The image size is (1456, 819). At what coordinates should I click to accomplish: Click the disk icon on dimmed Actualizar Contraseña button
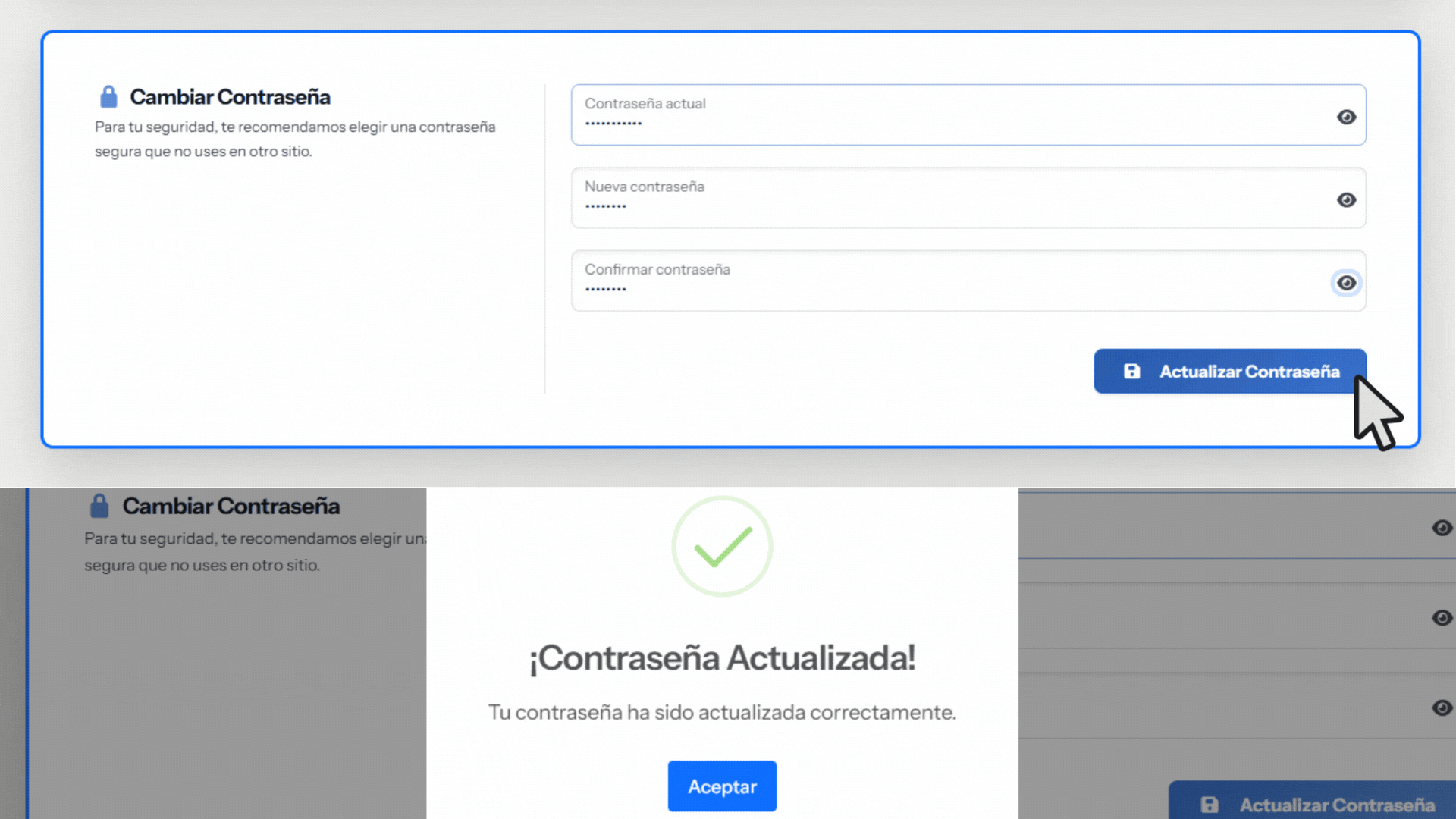coord(1210,805)
